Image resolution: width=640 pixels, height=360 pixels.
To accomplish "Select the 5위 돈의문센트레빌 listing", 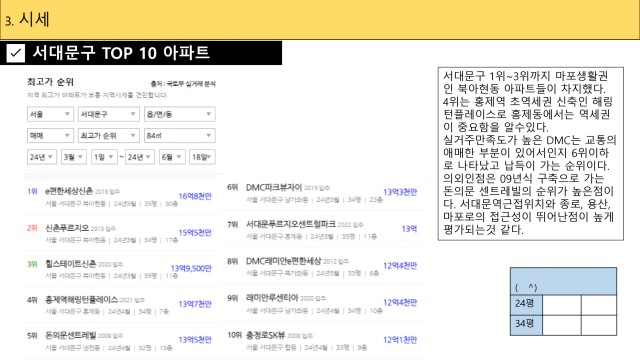I will (x=120, y=340).
